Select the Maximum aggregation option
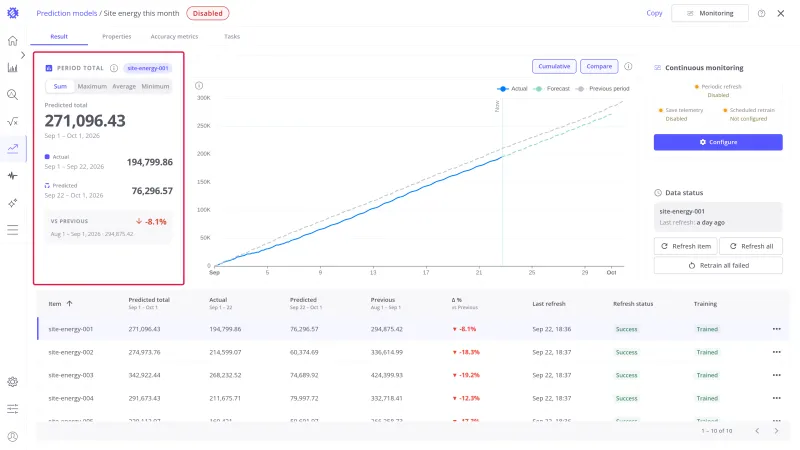This screenshot has height=450, width=800. coord(92,86)
